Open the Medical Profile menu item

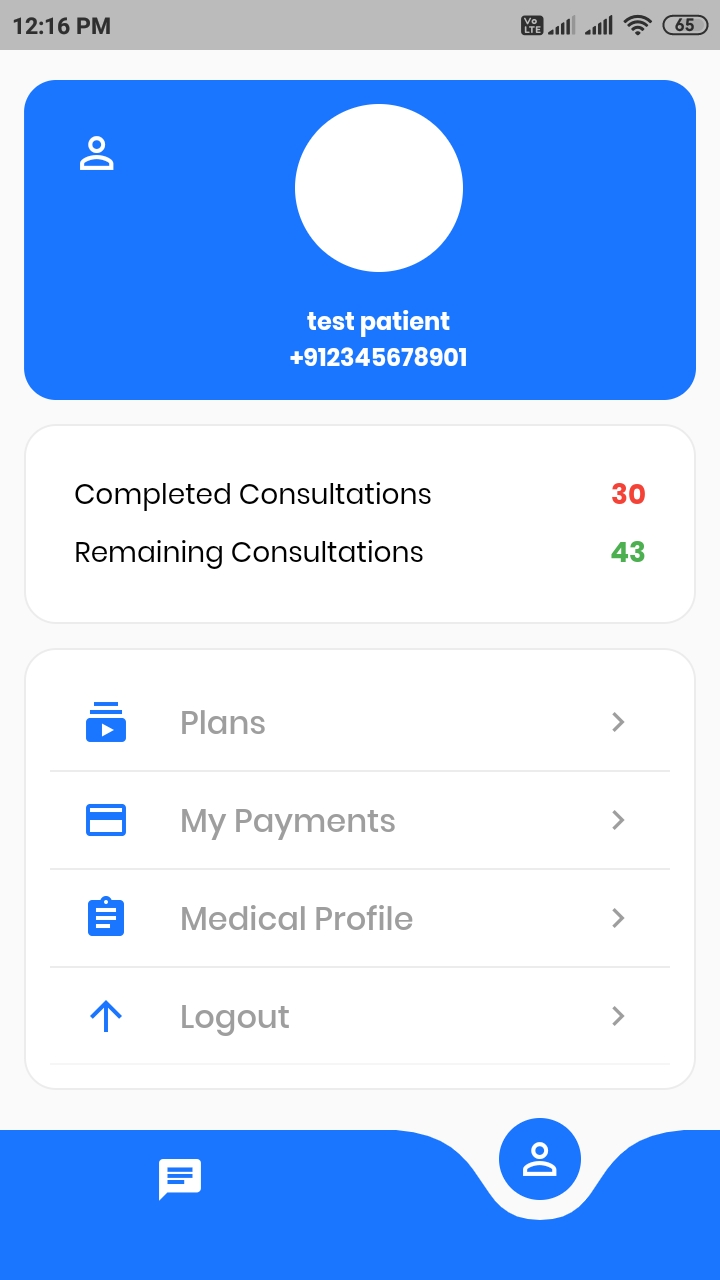click(296, 918)
